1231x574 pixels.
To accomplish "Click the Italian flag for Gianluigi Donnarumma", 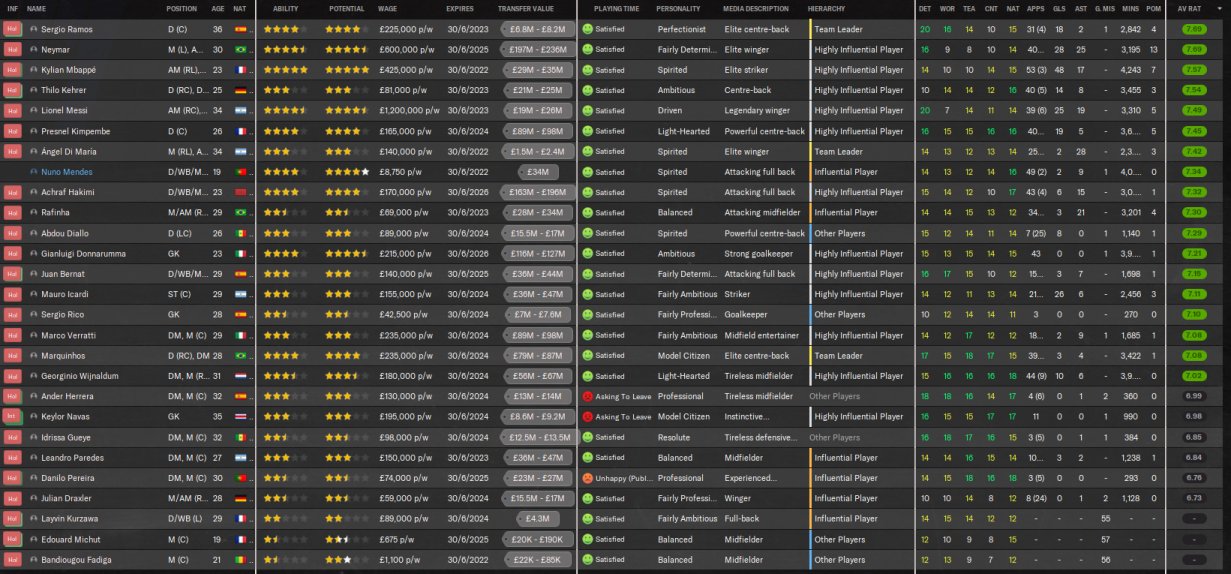I will click(240, 253).
